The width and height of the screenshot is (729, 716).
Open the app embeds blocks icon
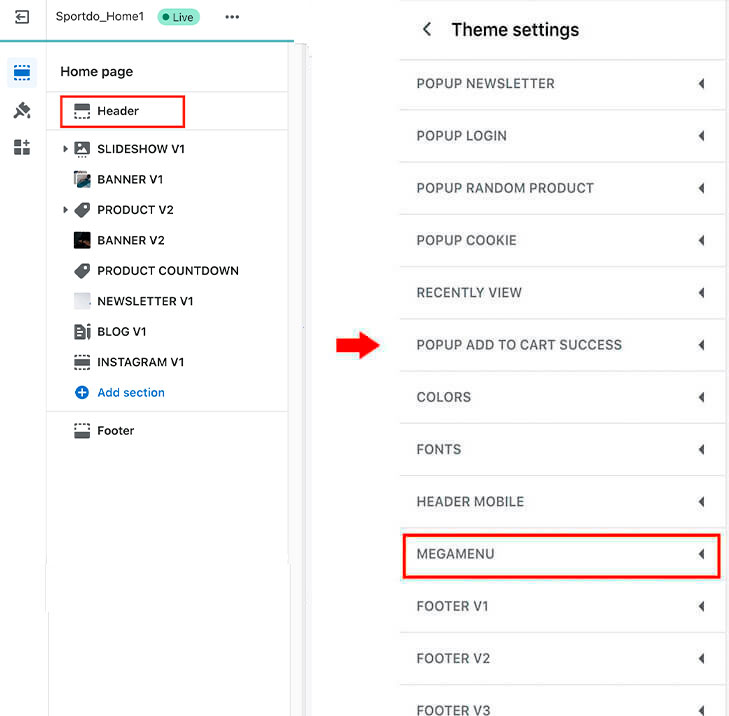click(22, 147)
